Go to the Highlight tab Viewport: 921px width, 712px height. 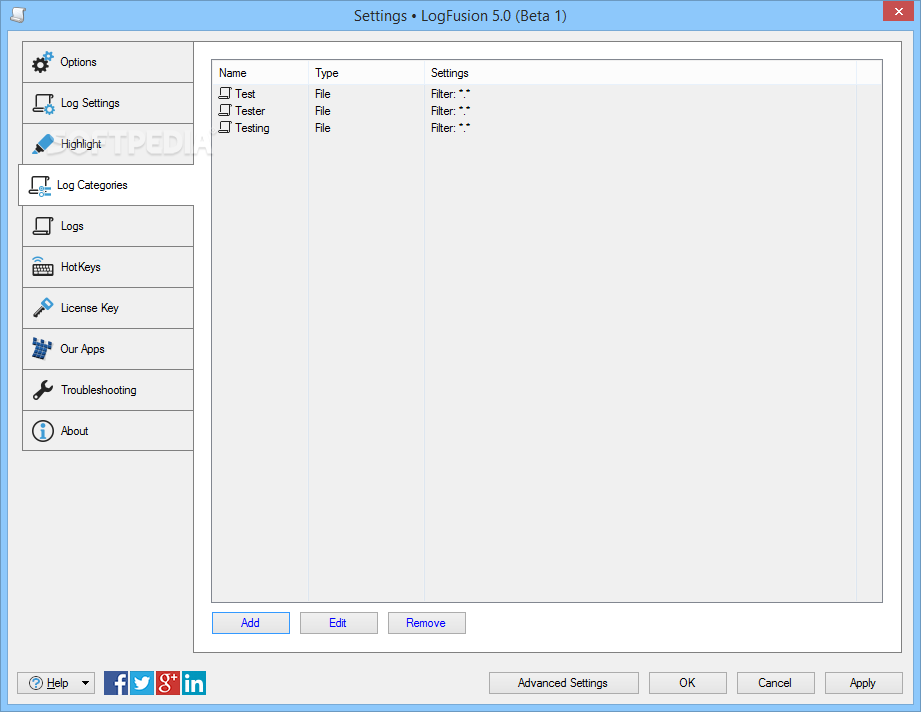108,144
